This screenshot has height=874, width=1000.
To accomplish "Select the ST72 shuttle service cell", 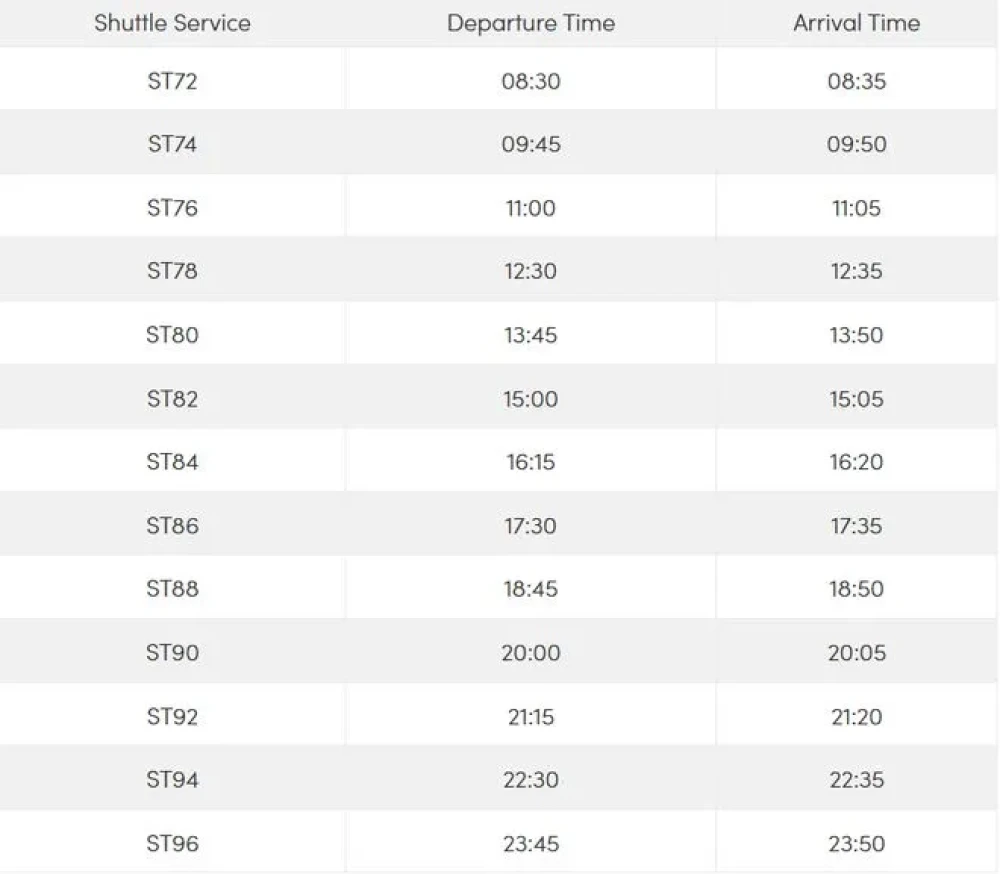I will [172, 81].
